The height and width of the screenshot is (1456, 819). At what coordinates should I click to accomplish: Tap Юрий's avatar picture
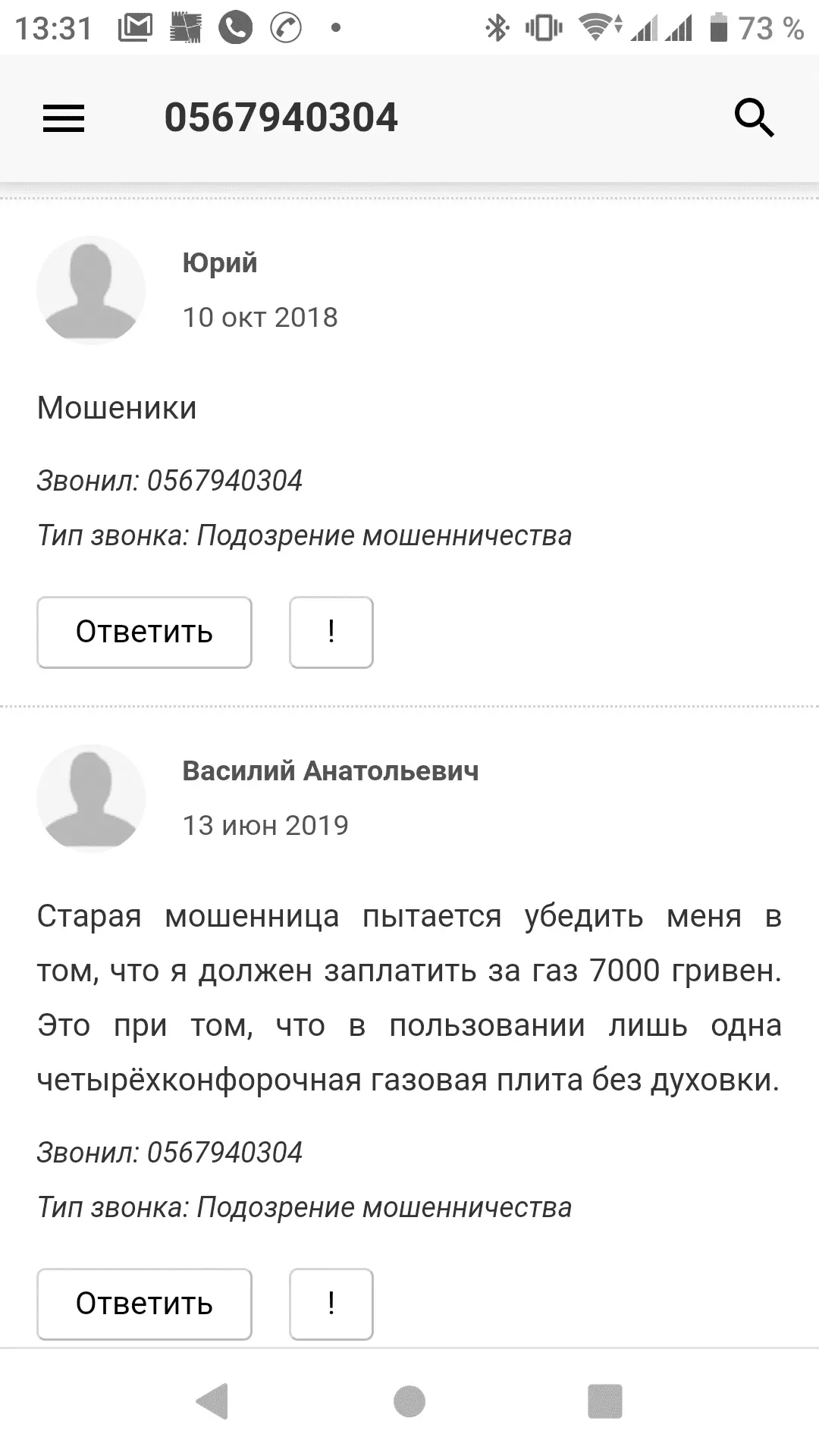click(x=91, y=290)
